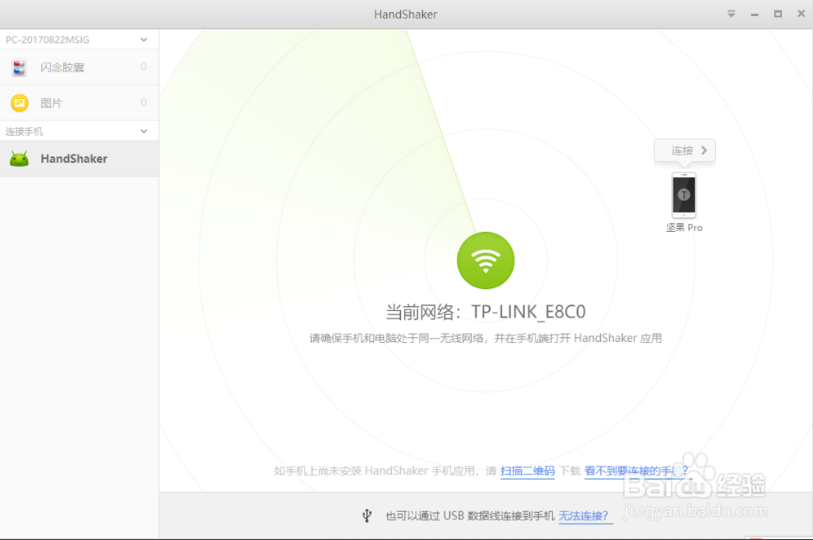Open the title bar dropdown menu icon
This screenshot has width=813, height=540.
731,14
